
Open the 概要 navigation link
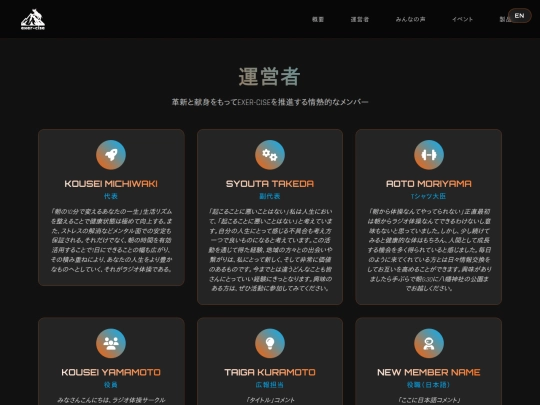[x=318, y=19]
